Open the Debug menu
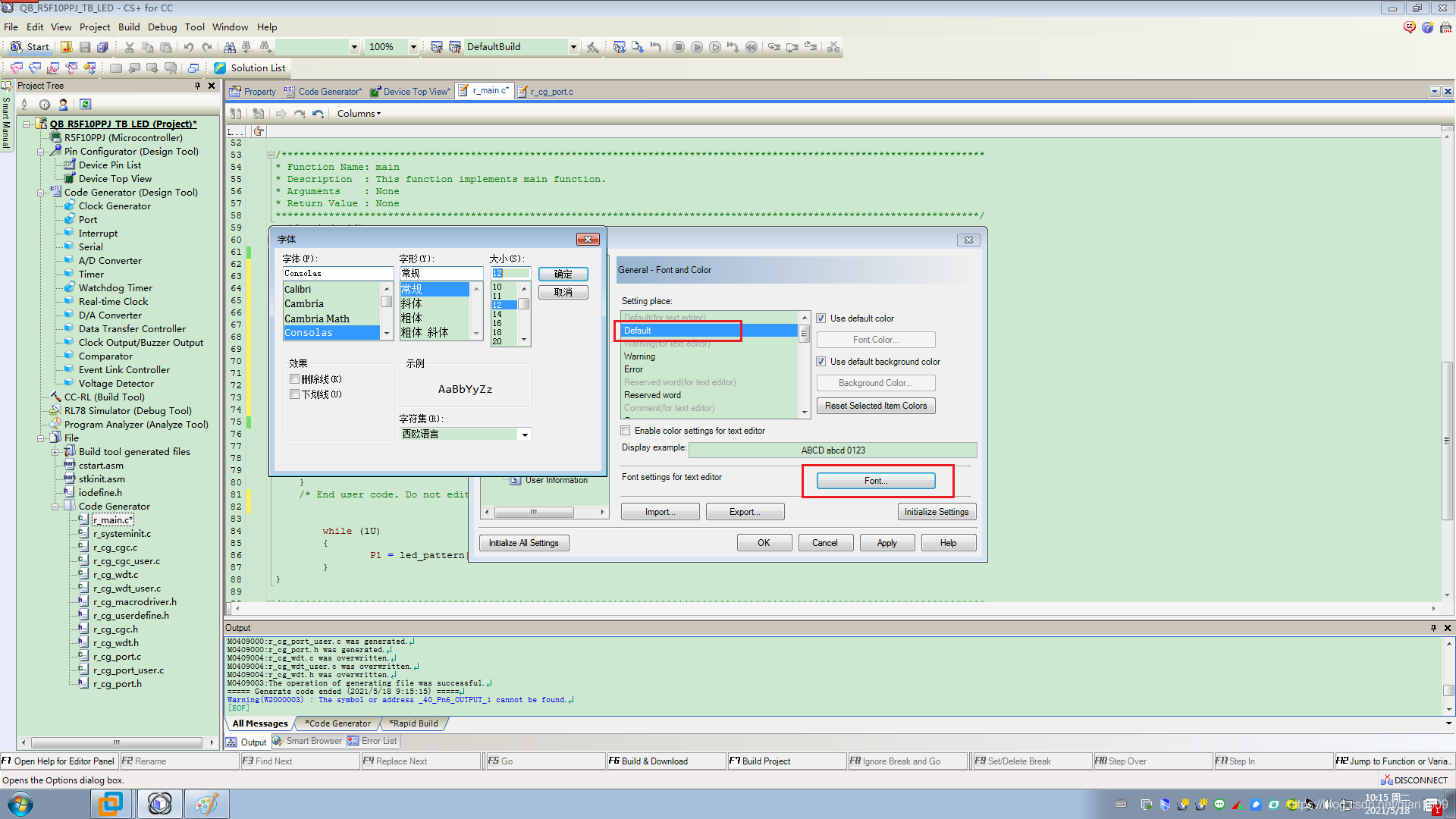The height and width of the screenshot is (819, 1456). pos(162,27)
